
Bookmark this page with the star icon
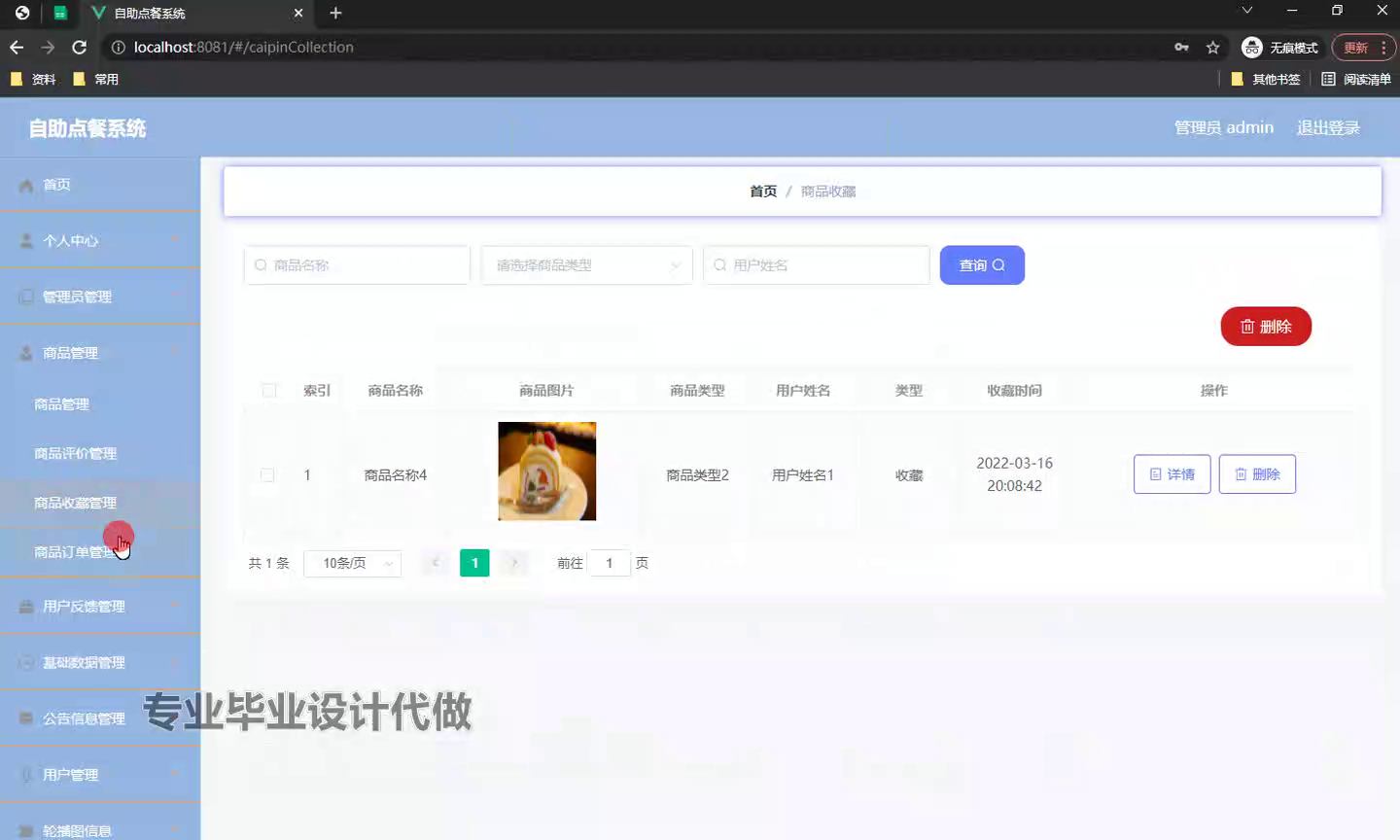click(1212, 48)
